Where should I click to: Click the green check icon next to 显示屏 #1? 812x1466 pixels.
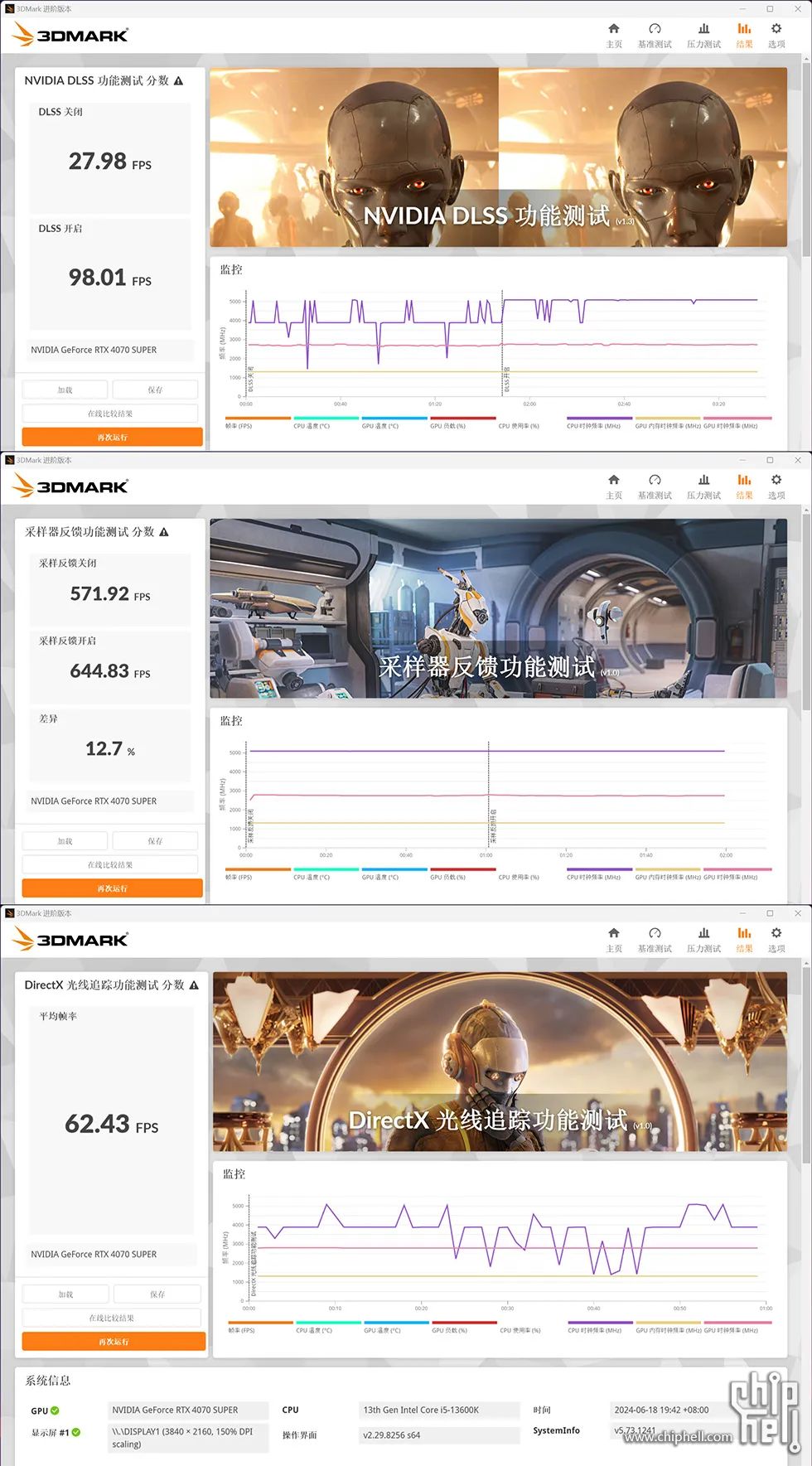coord(76,1432)
